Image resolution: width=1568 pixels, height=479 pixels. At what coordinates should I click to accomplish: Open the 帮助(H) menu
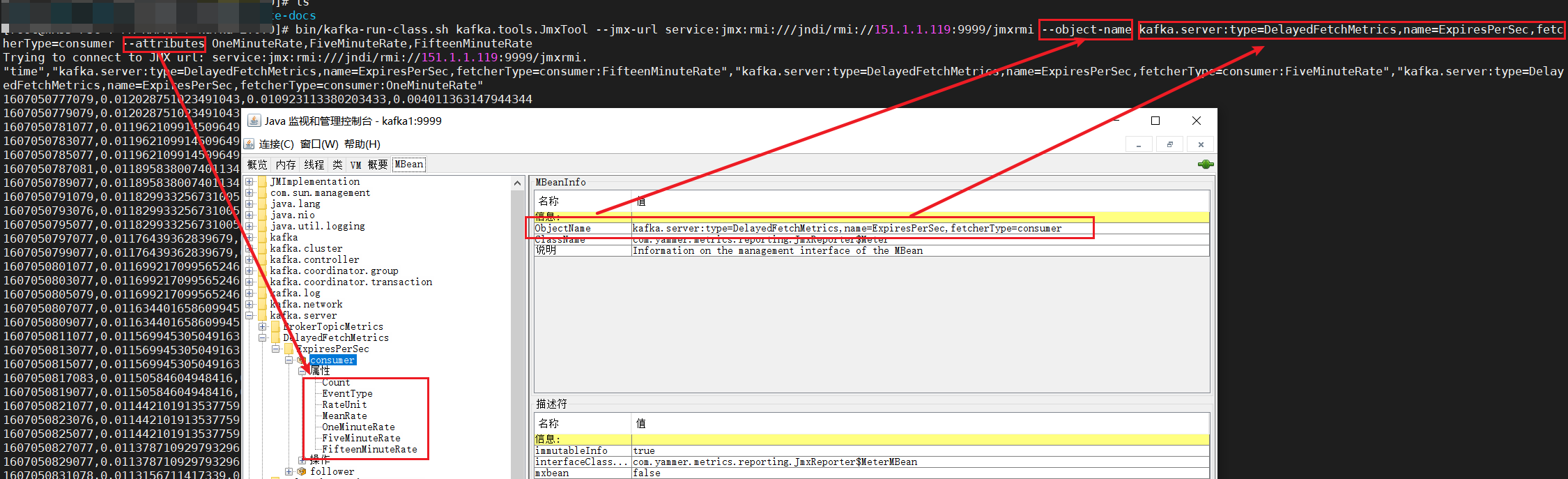(362, 144)
